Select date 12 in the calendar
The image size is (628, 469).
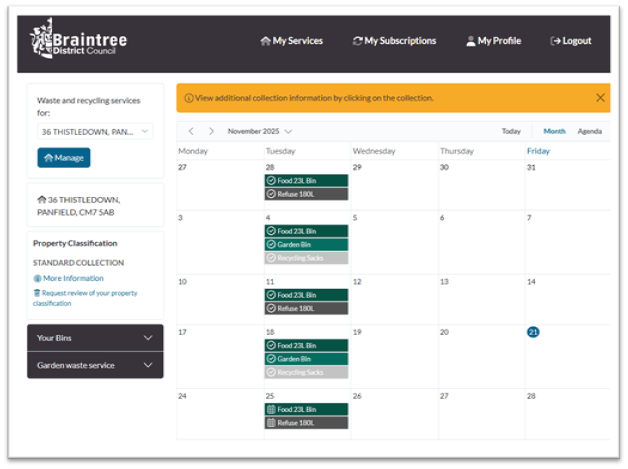(357, 282)
